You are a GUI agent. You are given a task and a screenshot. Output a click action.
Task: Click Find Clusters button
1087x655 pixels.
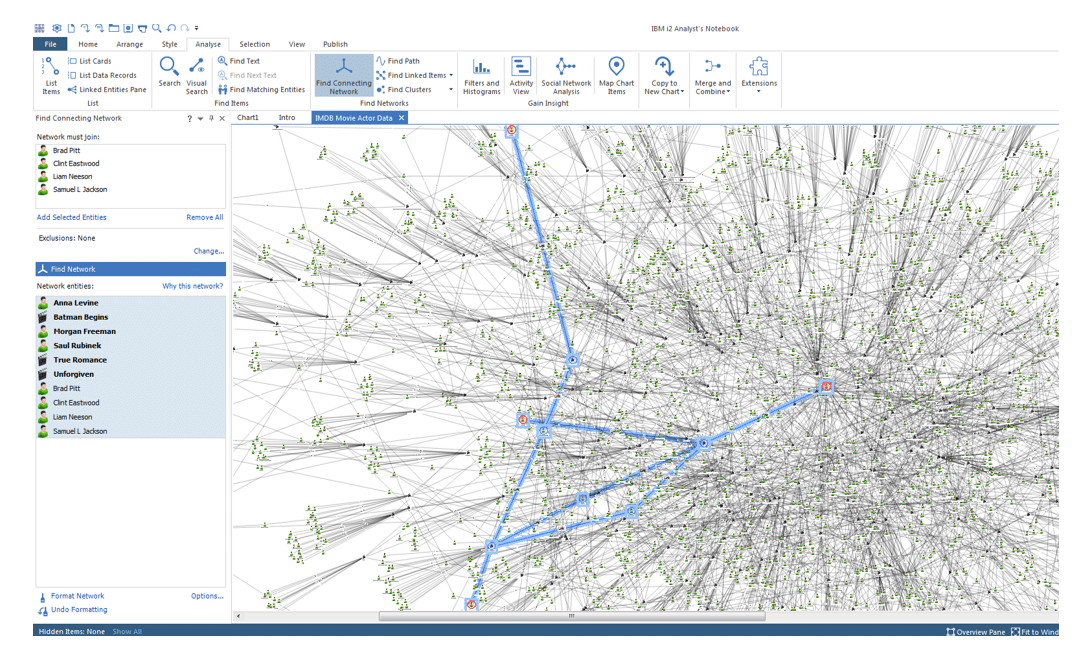[x=403, y=89]
